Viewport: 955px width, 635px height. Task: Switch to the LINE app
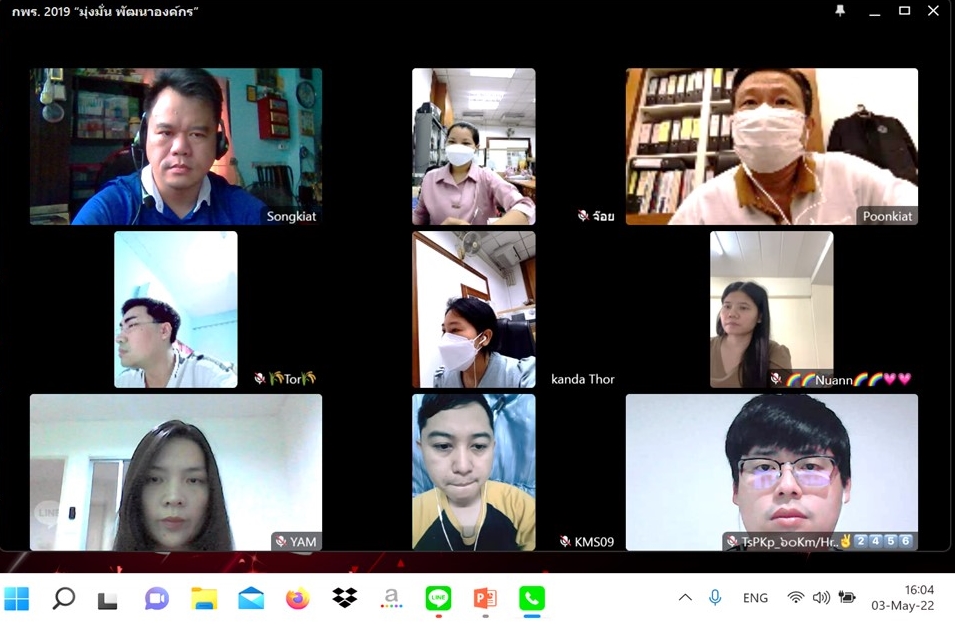click(x=439, y=598)
